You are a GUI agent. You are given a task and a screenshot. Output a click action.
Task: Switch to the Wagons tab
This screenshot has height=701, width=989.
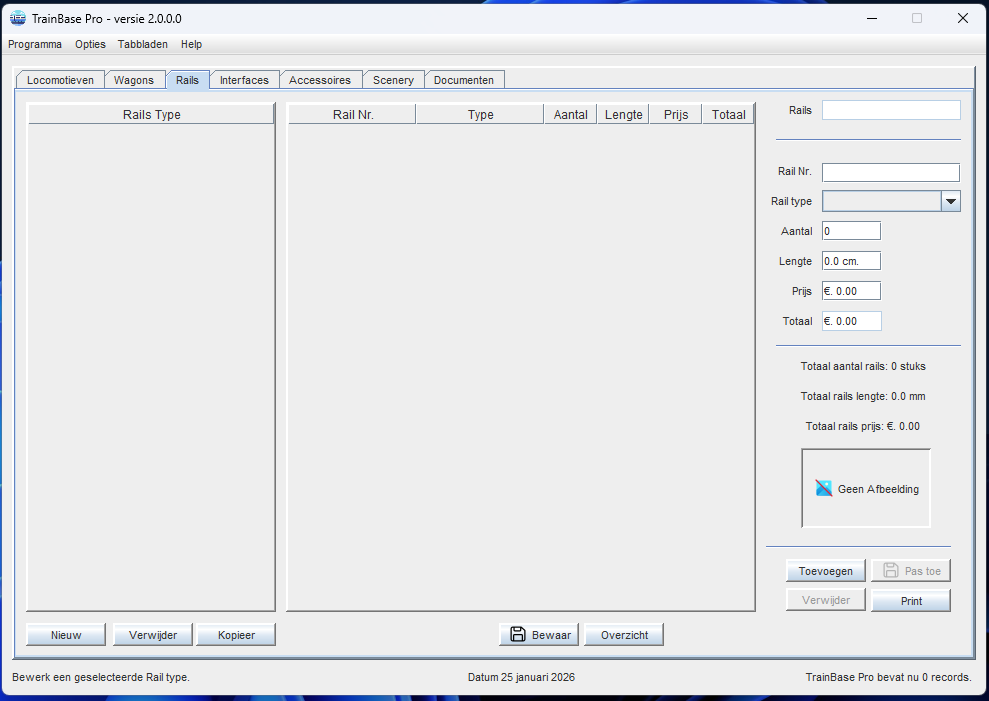click(134, 80)
